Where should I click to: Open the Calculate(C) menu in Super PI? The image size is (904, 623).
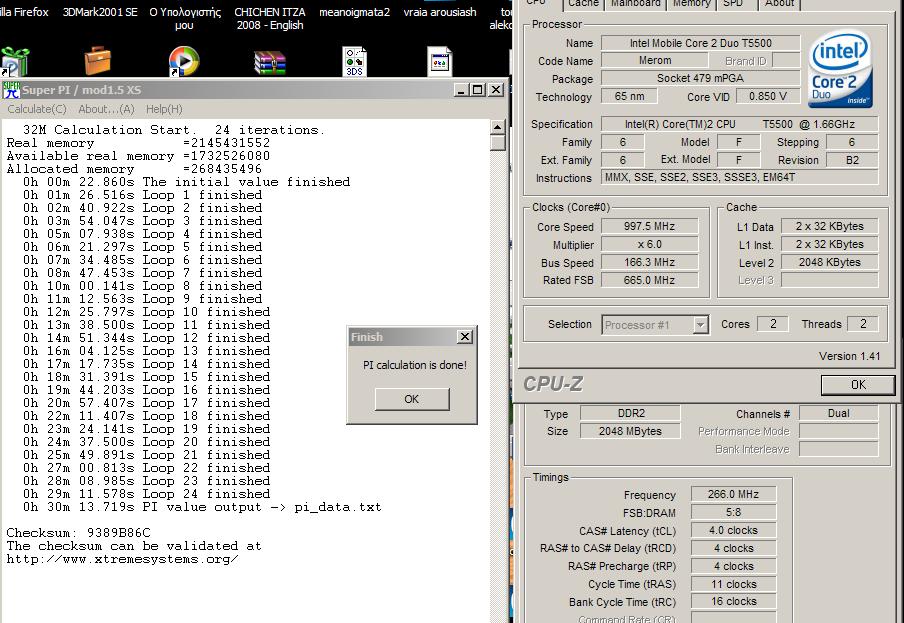pyautogui.click(x=37, y=109)
